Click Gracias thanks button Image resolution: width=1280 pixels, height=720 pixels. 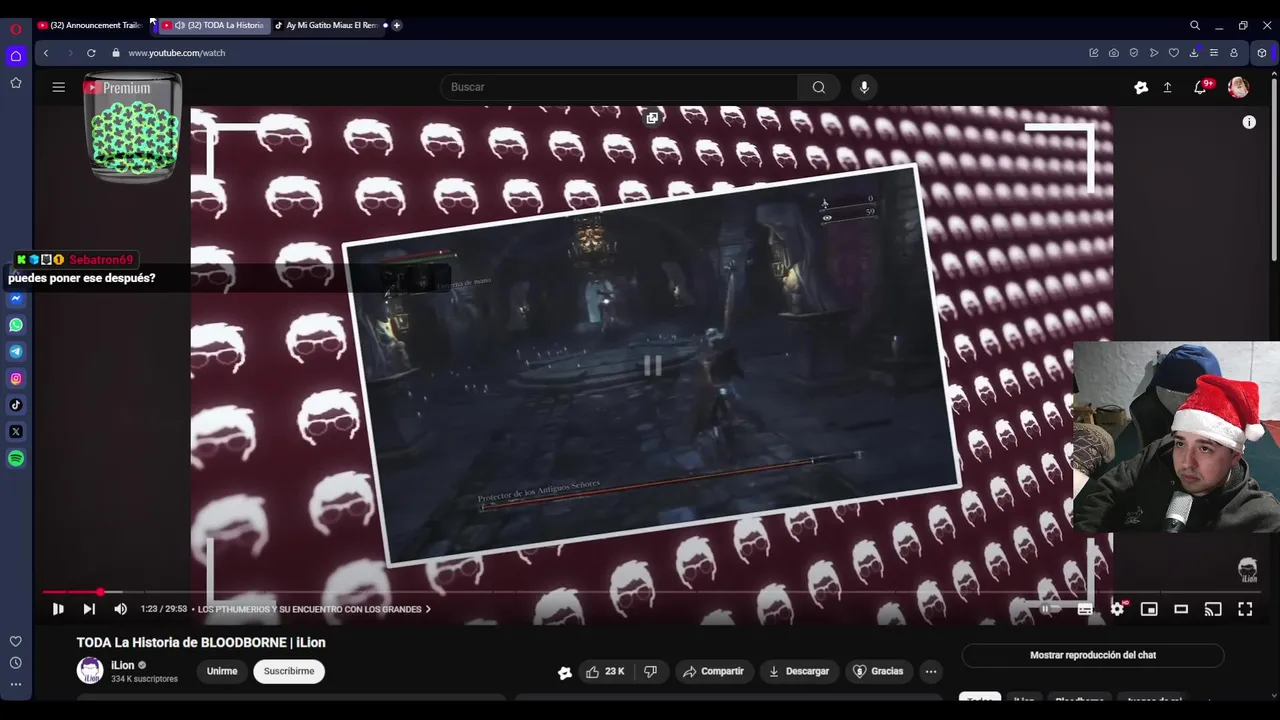click(x=877, y=671)
